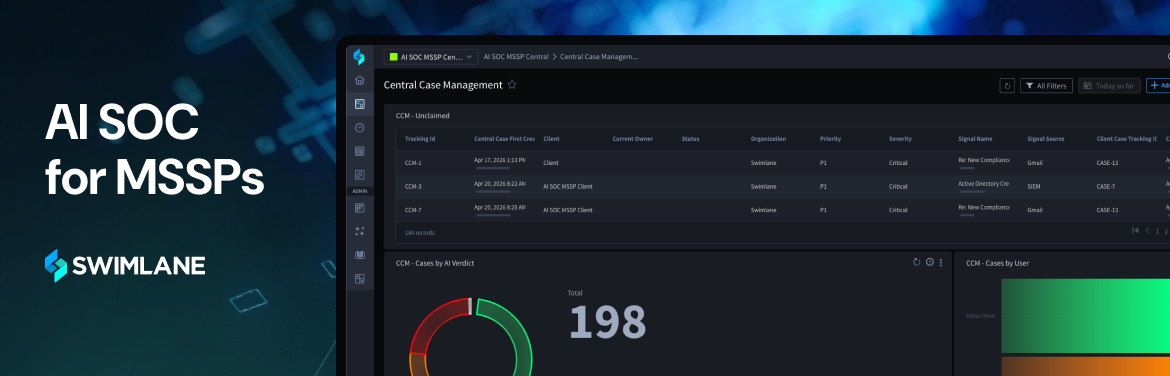Click SIEM signal source cell
Viewport: 1170px width, 376px height.
click(x=1033, y=187)
